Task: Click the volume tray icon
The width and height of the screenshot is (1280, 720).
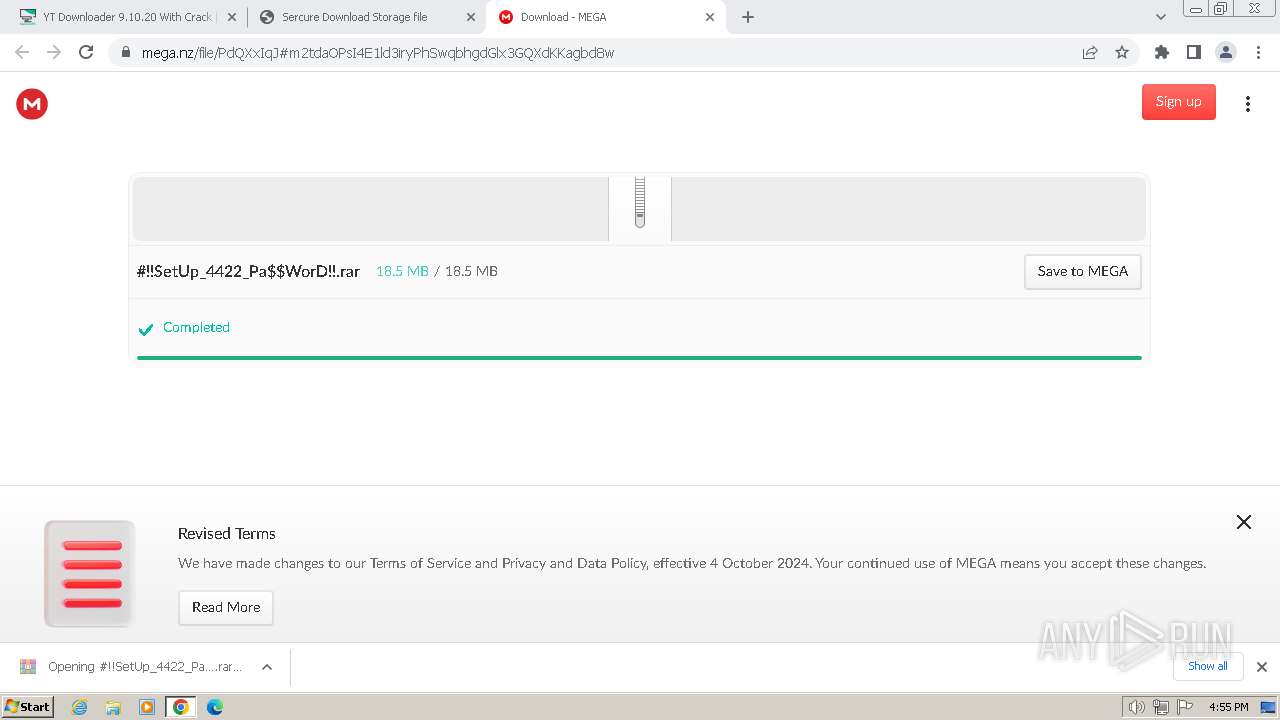Action: pos(1136,707)
